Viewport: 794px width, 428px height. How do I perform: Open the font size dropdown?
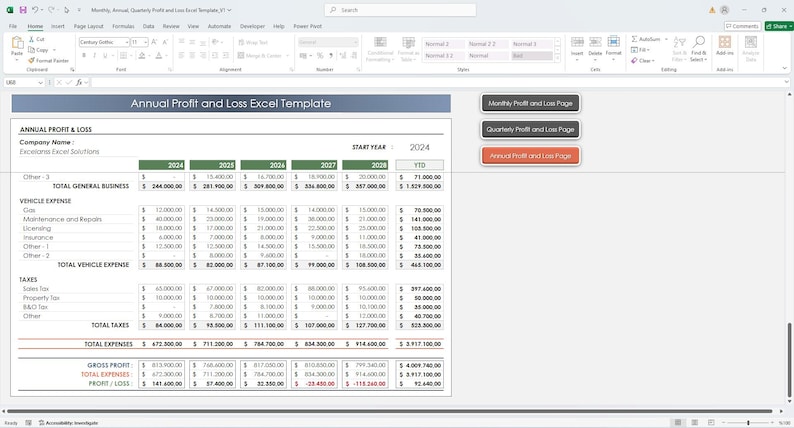(x=145, y=42)
